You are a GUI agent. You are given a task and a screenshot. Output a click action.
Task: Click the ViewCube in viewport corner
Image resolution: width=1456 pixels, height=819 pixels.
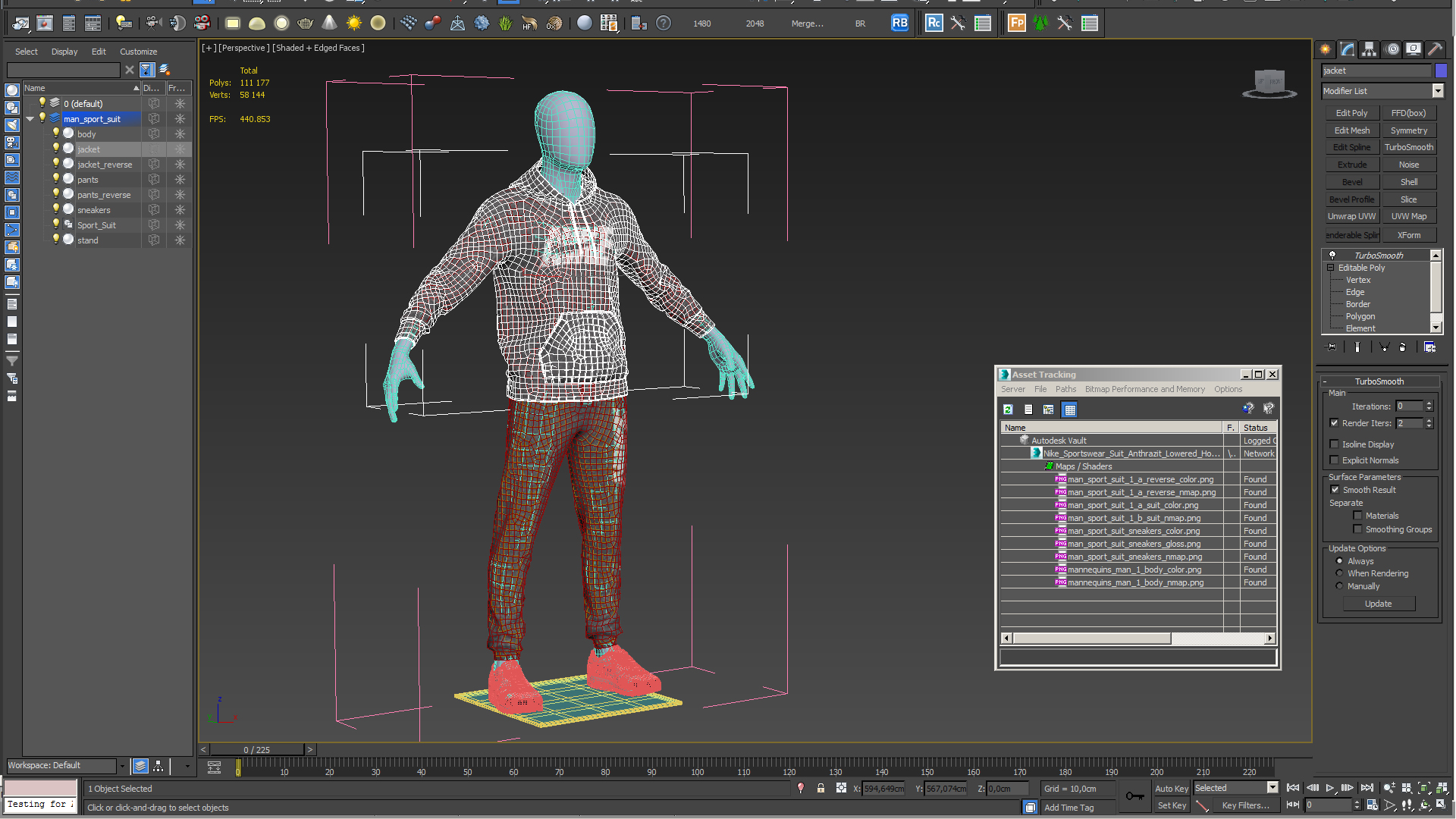[x=1269, y=83]
